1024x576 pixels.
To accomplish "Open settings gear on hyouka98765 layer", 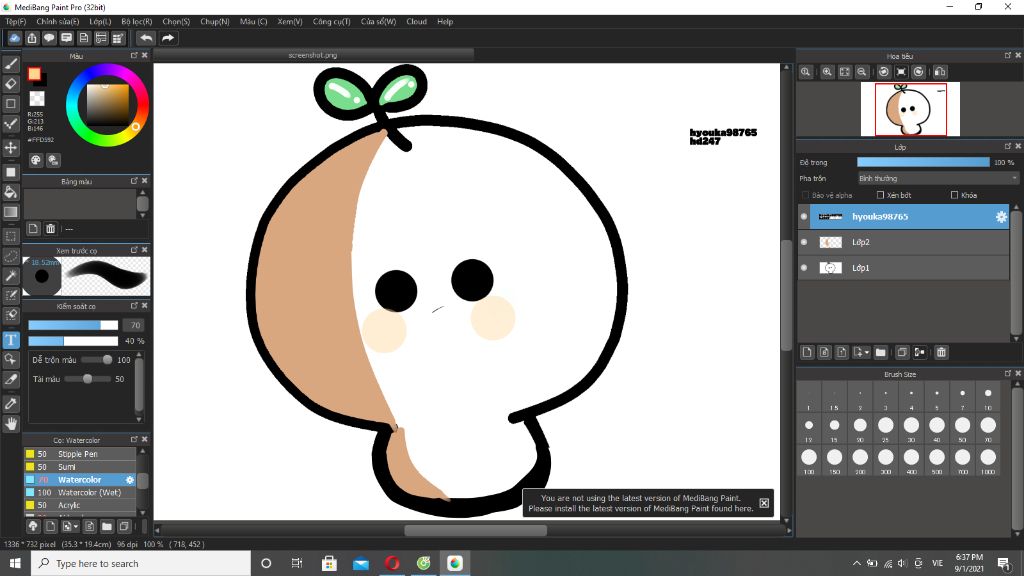I will click(1000, 216).
